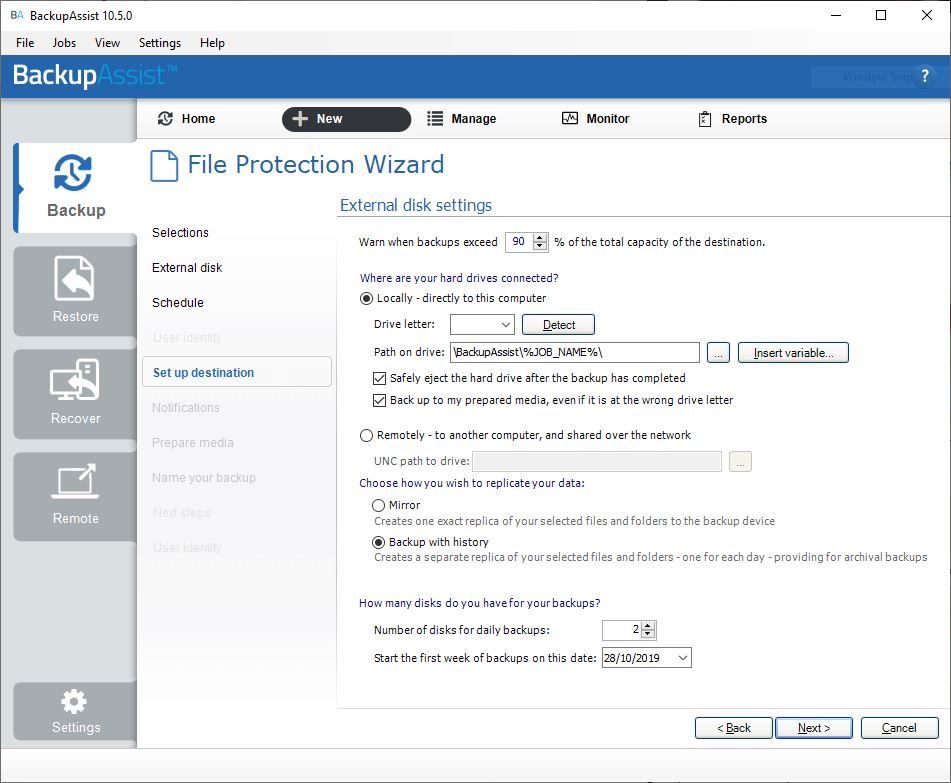Select Remotely - to another computer option

366,435
